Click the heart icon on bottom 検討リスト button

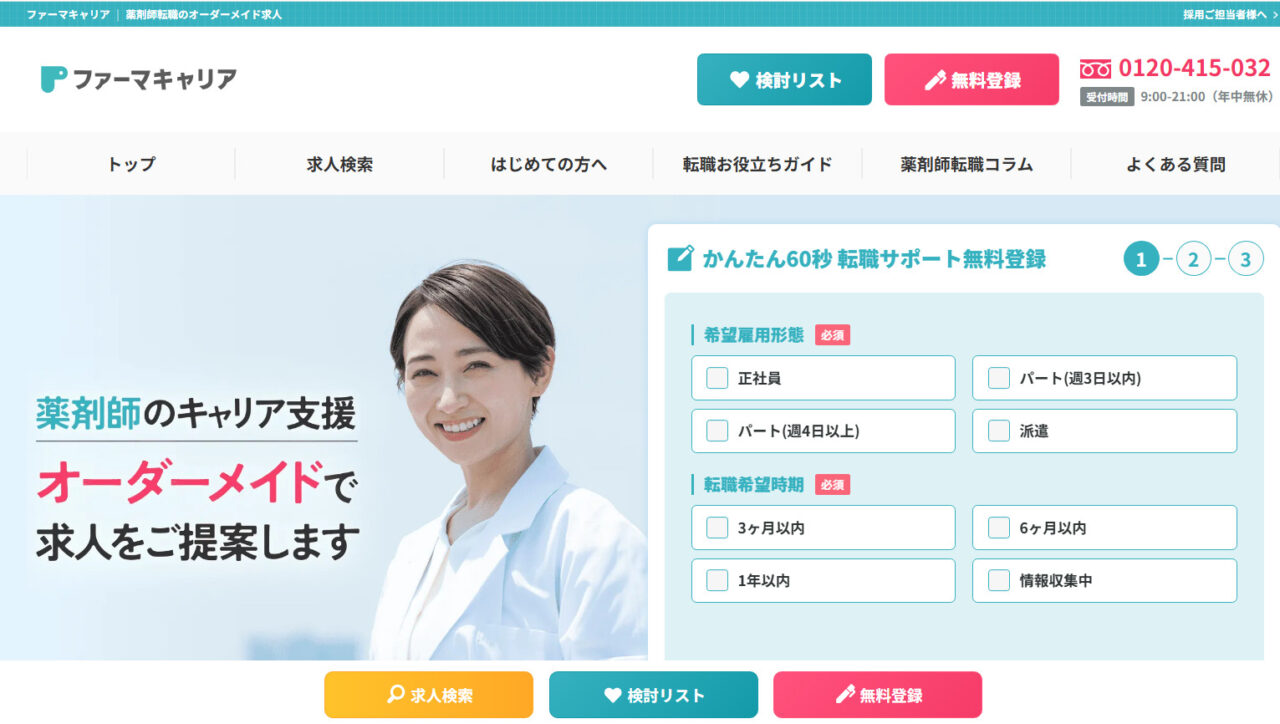click(x=612, y=695)
